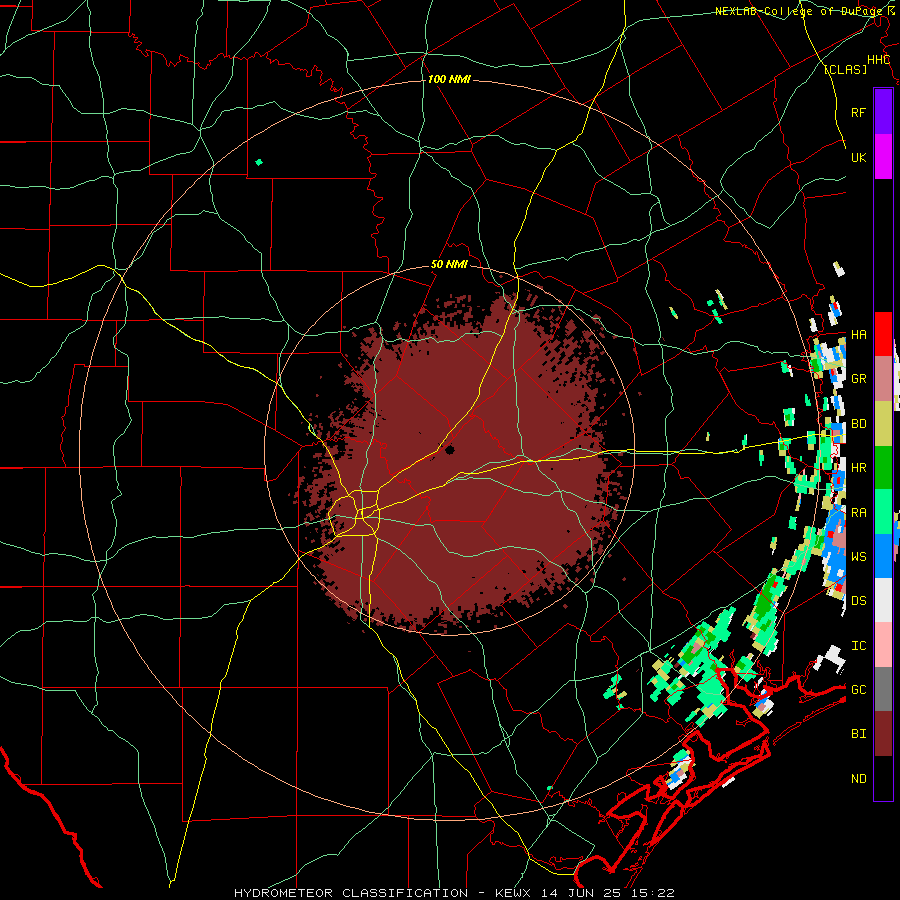Pick the light green RA rain swatch
Image resolution: width=900 pixels, height=900 pixels.
[883, 512]
